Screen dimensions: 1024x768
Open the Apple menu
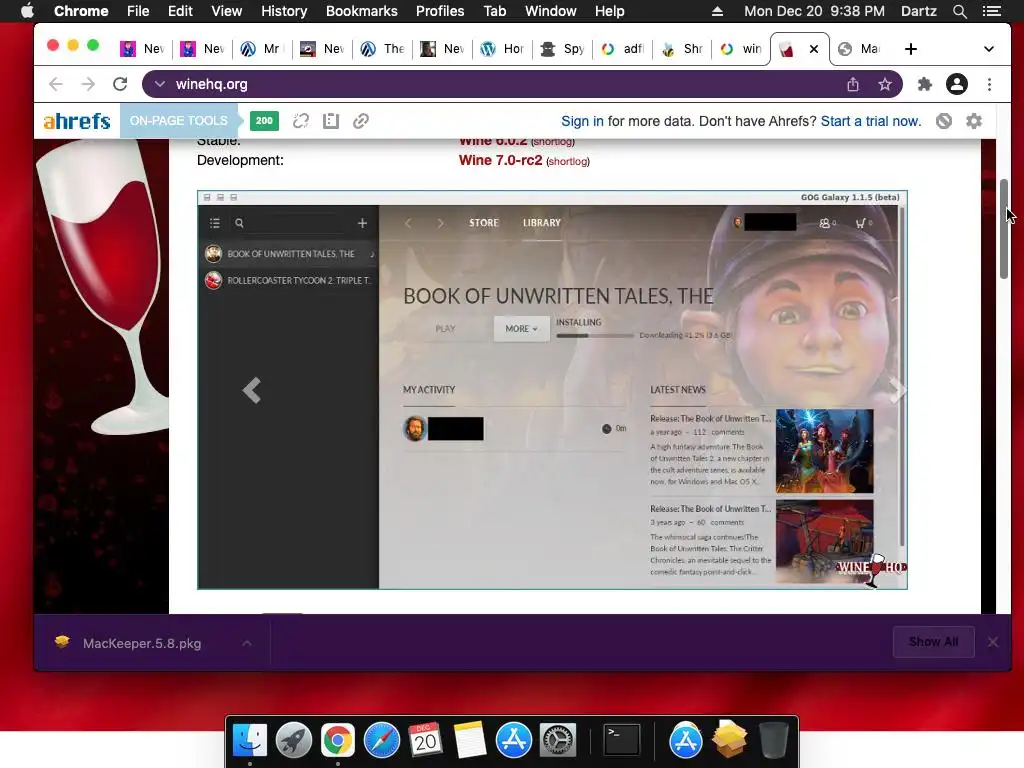pos(27,11)
